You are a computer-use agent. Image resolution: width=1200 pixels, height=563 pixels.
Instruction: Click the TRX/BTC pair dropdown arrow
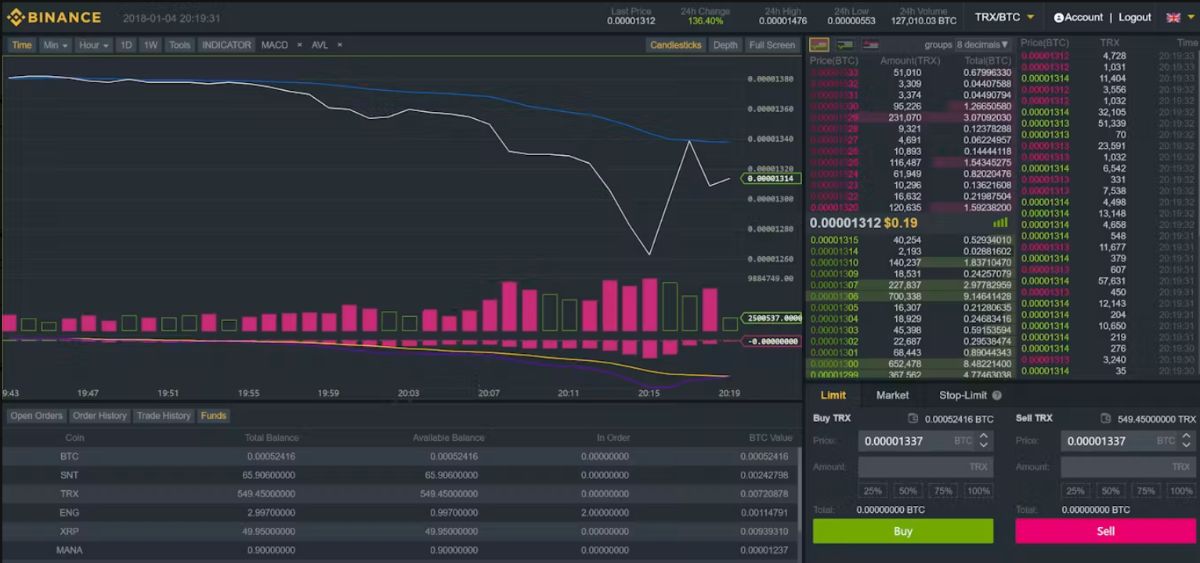point(1031,18)
